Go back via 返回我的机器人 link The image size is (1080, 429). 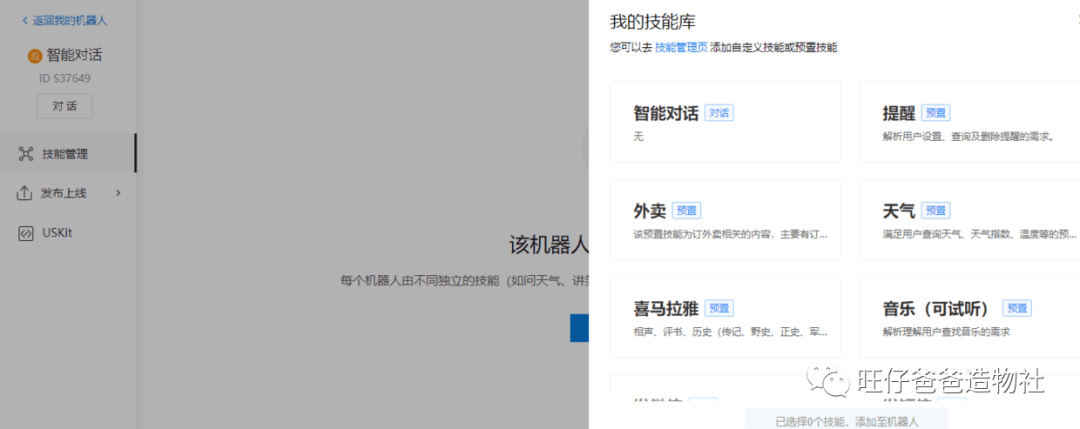point(64,21)
